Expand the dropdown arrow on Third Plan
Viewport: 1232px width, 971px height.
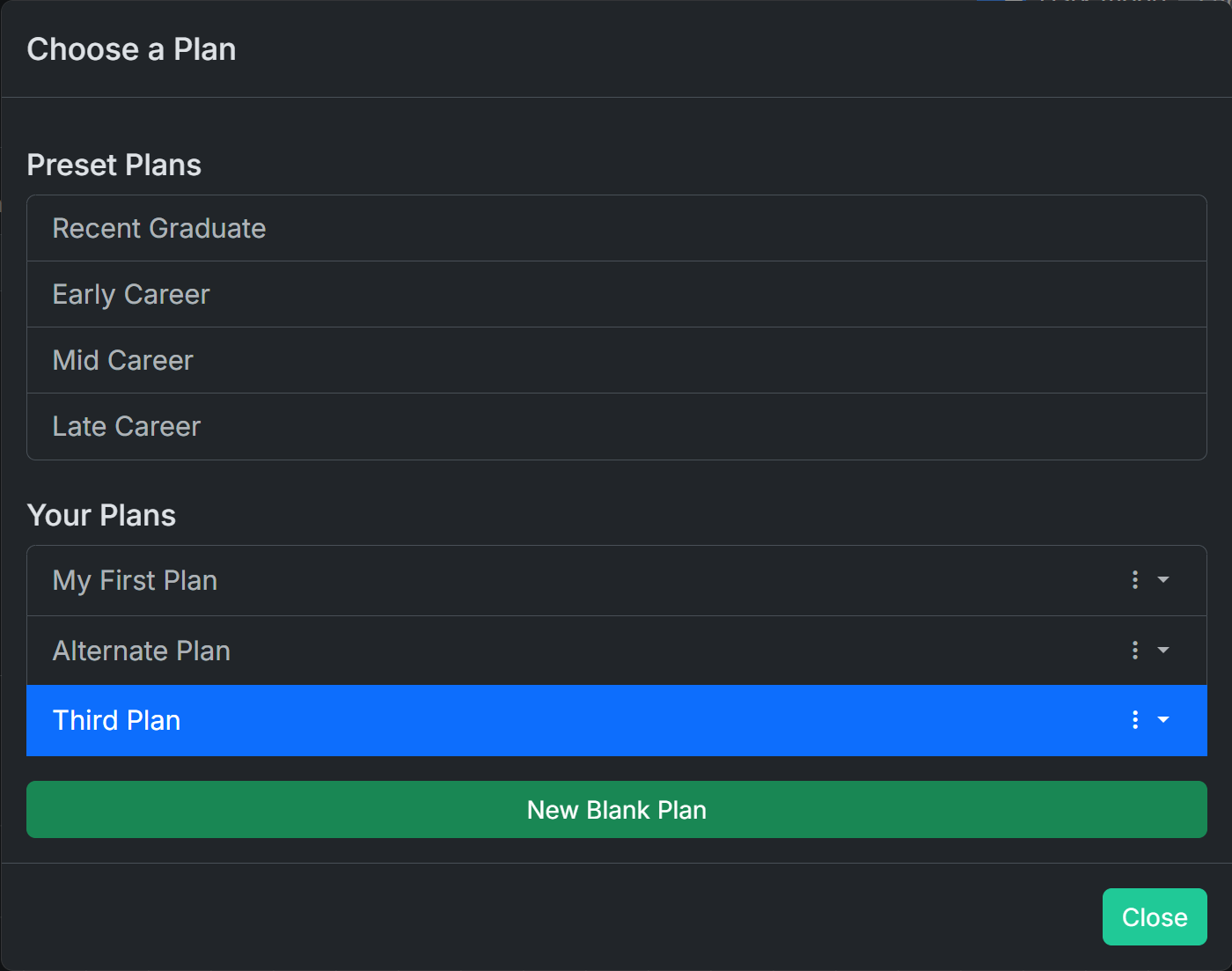[1163, 720]
